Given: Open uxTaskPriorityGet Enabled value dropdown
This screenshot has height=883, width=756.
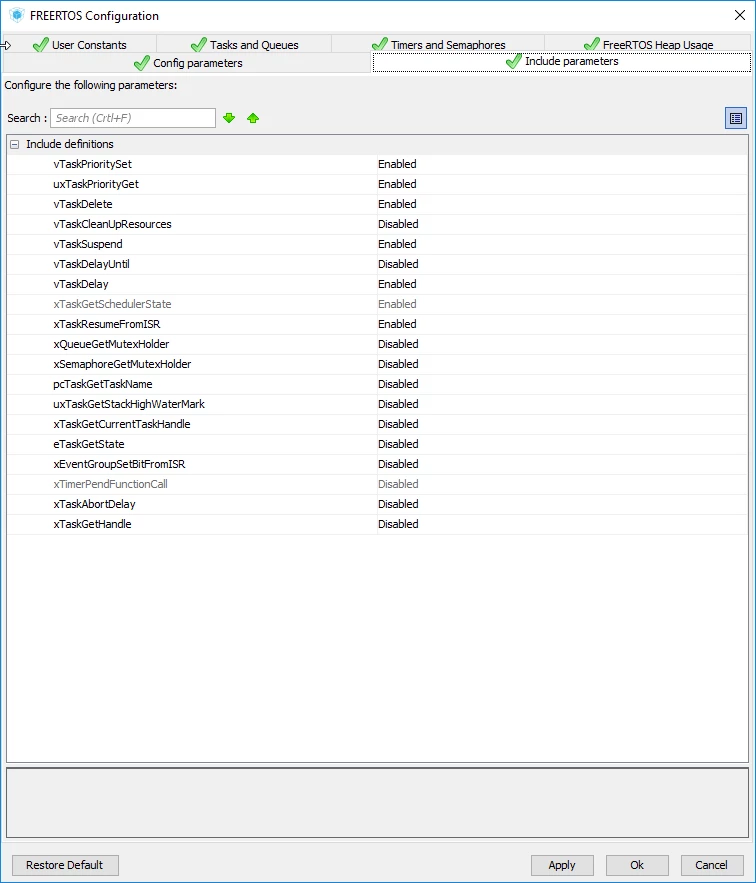Looking at the screenshot, I should pyautogui.click(x=397, y=184).
